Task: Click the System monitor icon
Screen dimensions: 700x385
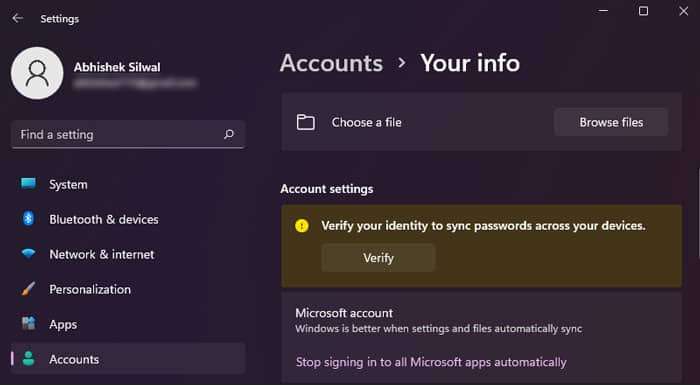Action: 29,184
